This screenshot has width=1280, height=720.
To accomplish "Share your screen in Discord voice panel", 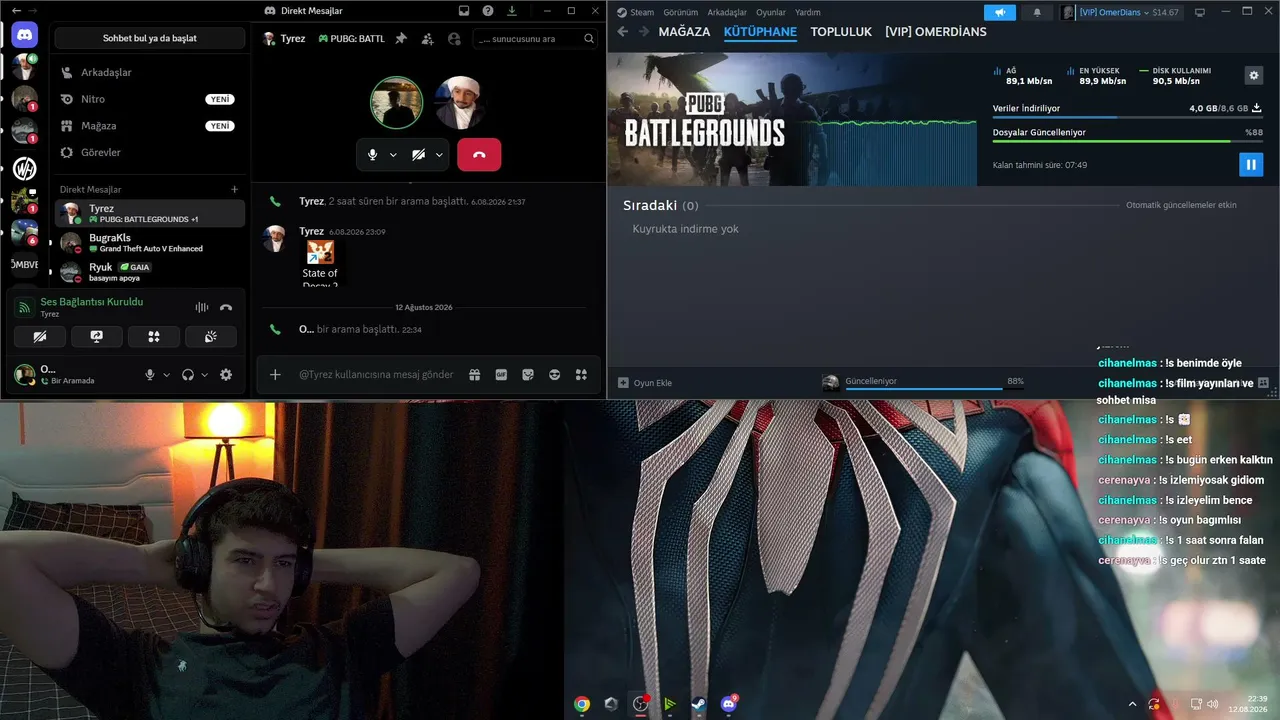I will pyautogui.click(x=96, y=337).
